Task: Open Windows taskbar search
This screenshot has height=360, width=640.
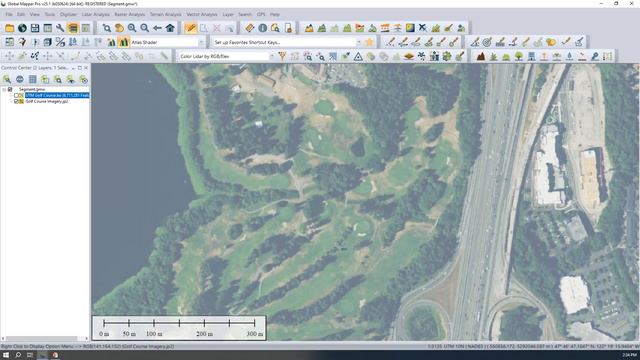Action: click(18, 355)
